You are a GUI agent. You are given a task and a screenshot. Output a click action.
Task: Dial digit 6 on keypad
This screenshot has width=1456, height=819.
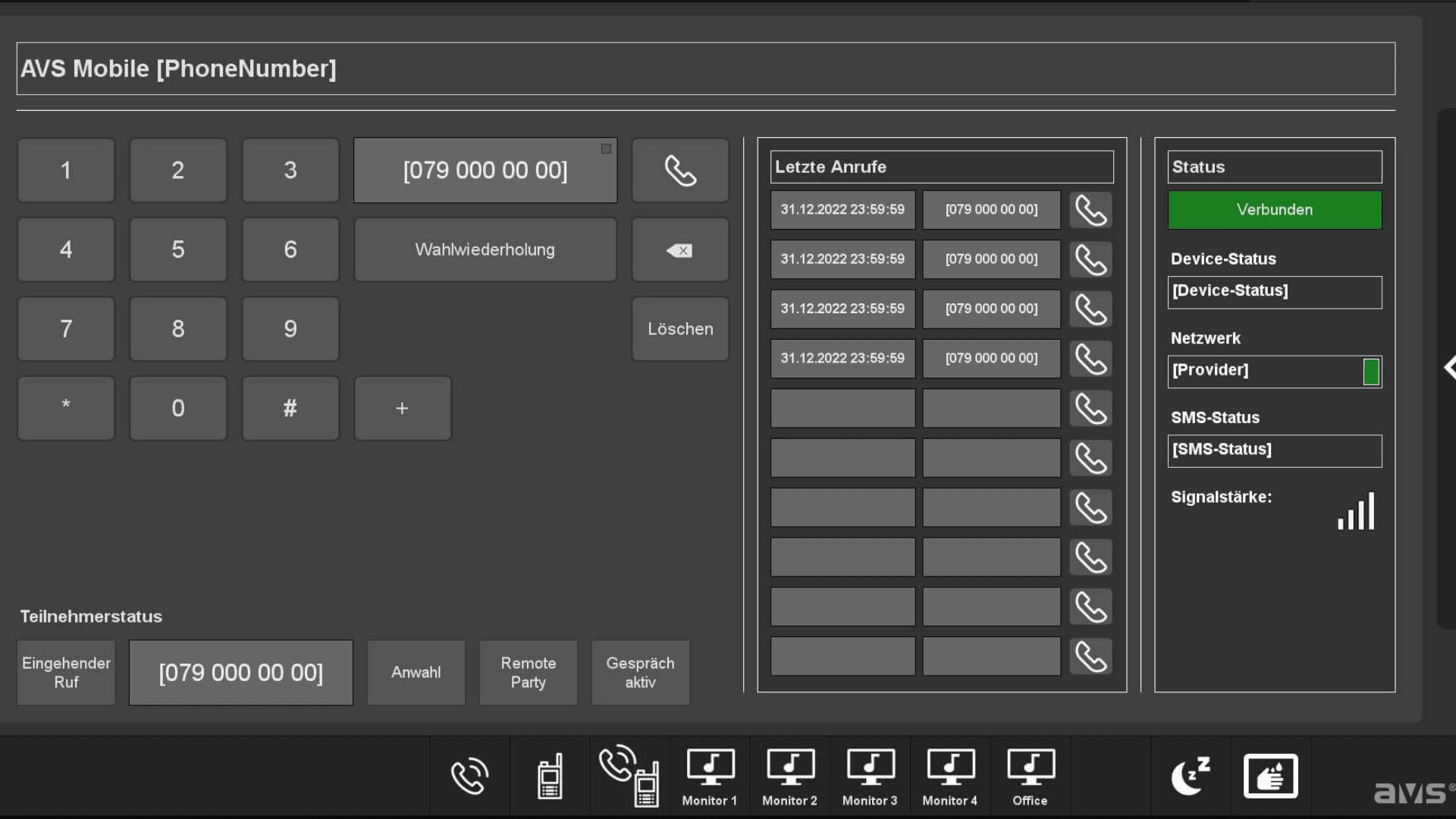coord(290,249)
